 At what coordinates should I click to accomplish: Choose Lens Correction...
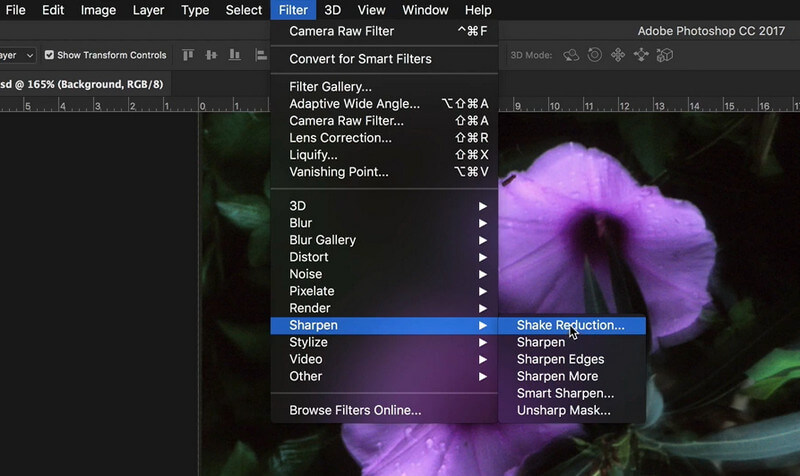tap(384, 138)
